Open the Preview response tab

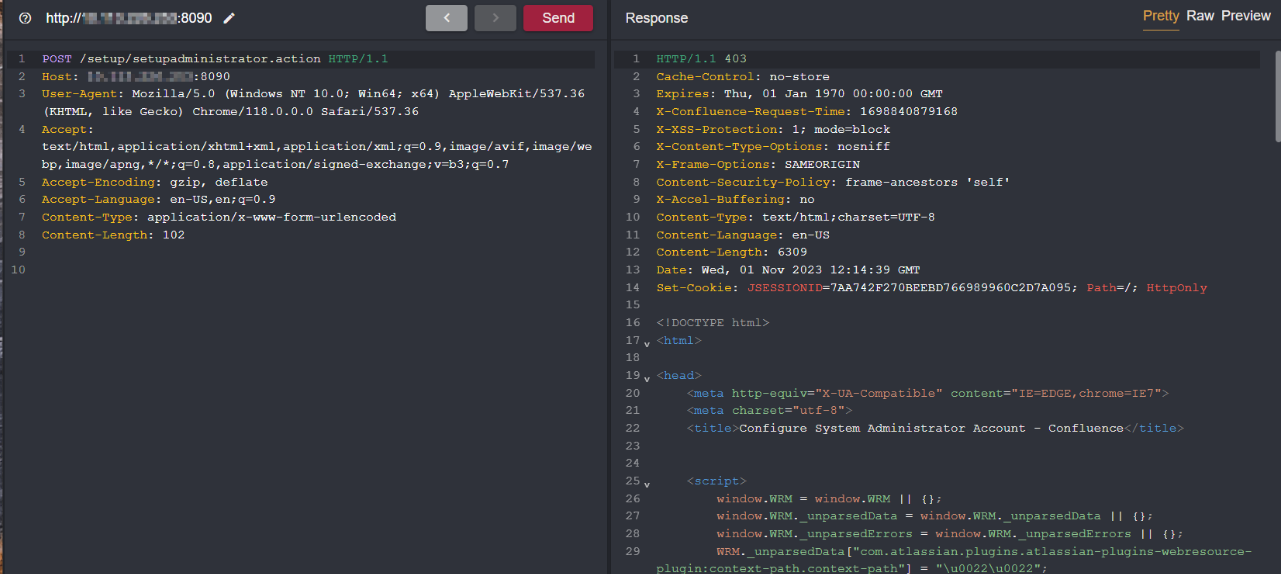(1246, 16)
